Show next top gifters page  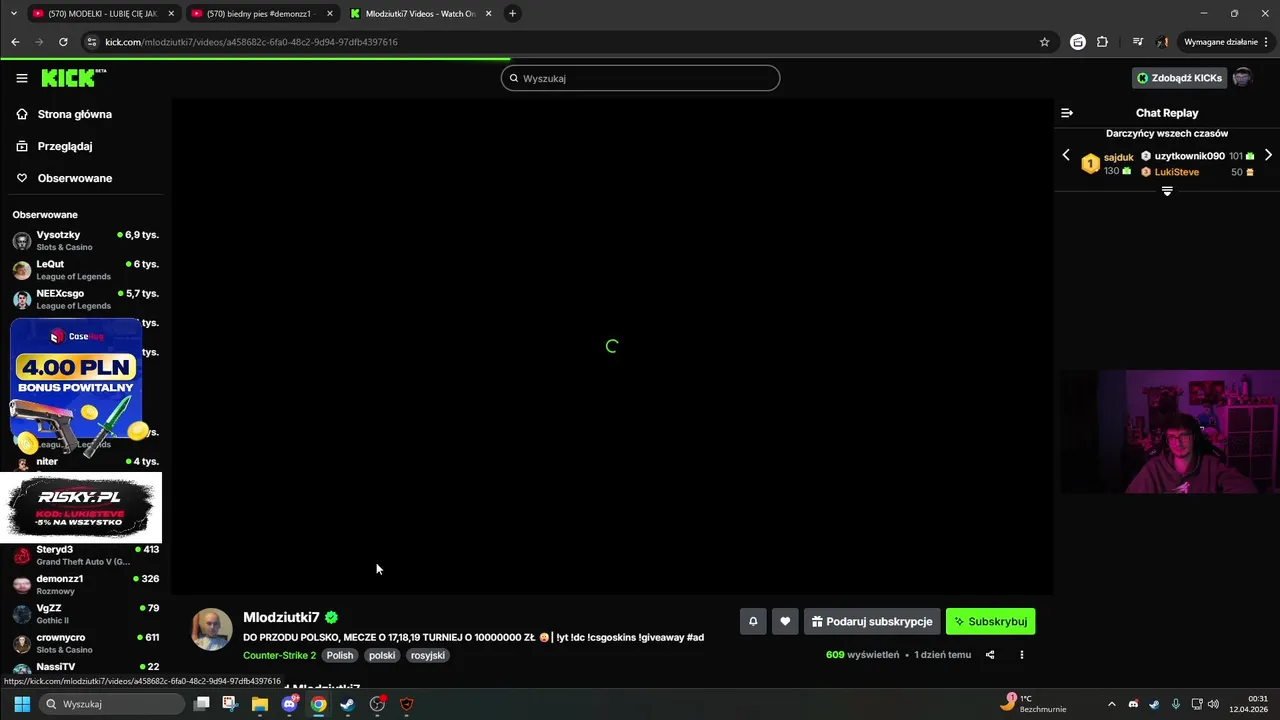[1268, 155]
